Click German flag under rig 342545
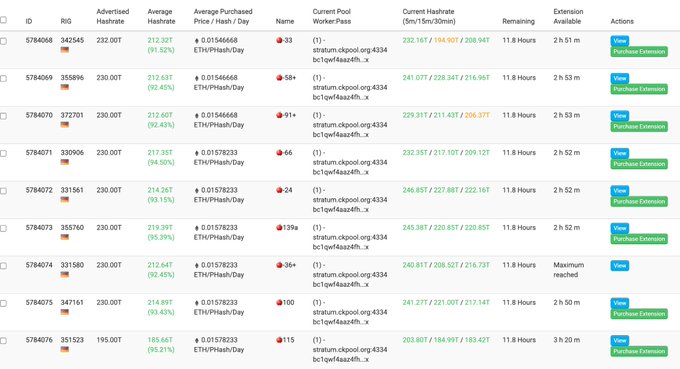The image size is (680, 369). point(65,50)
